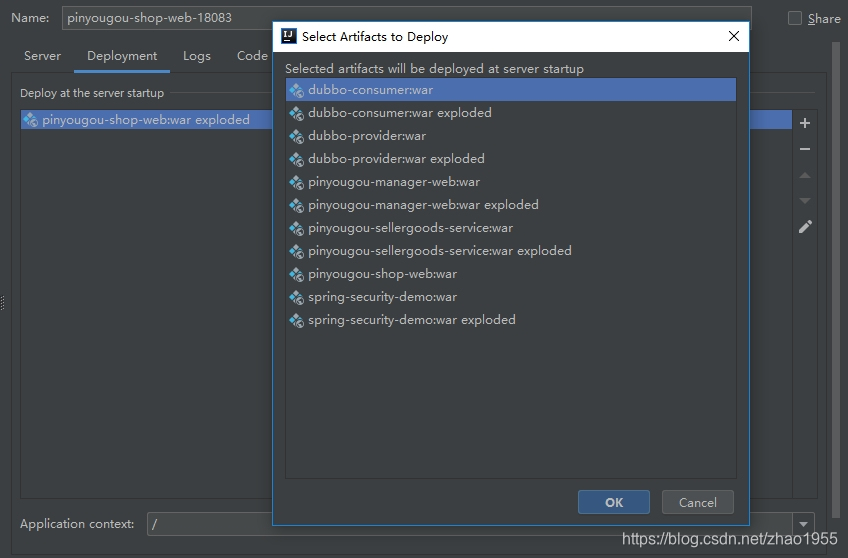The width and height of the screenshot is (848, 558).
Task: Select pinyougou-shop-web:war in dialog list
Action: pyautogui.click(x=511, y=274)
